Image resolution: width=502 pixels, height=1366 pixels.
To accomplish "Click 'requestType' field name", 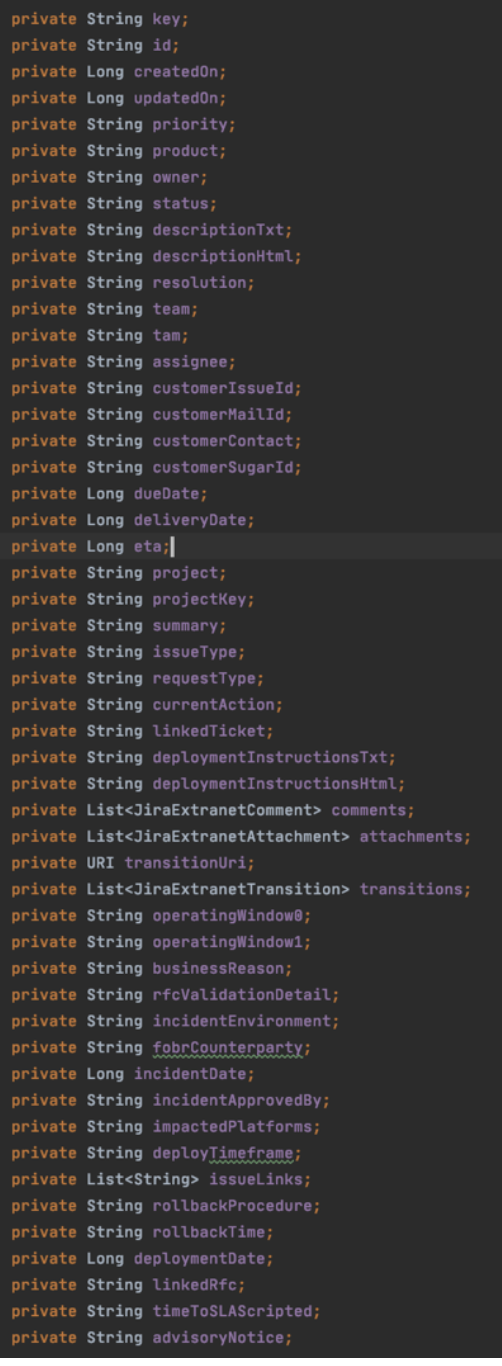I will click(203, 677).
